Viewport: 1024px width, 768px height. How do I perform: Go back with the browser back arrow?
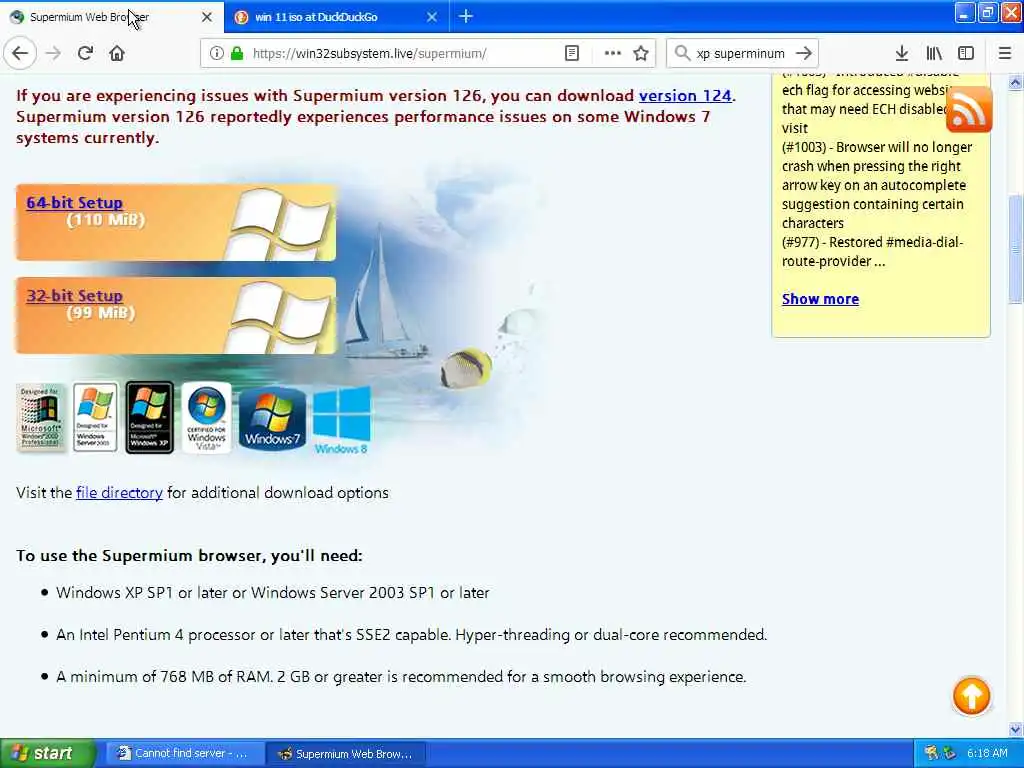pyautogui.click(x=20, y=54)
